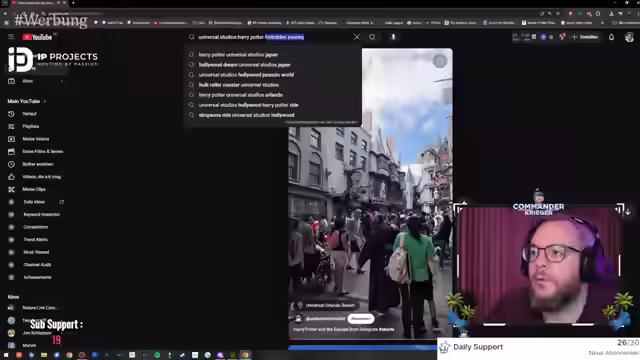Click the Abonnieren button on the short
640x360 pixels.
pyautogui.click(x=361, y=318)
